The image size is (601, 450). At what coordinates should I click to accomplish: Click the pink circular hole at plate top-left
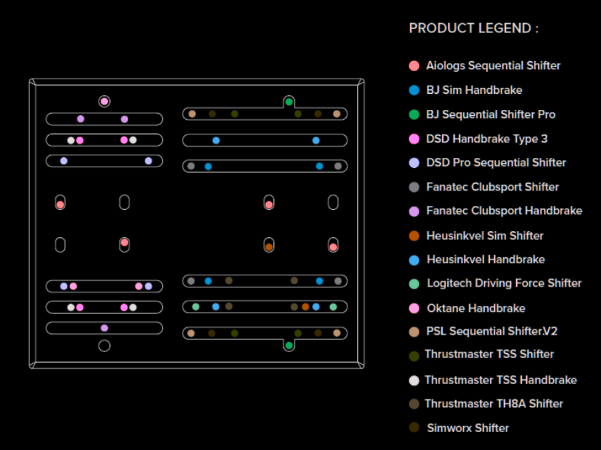104,101
